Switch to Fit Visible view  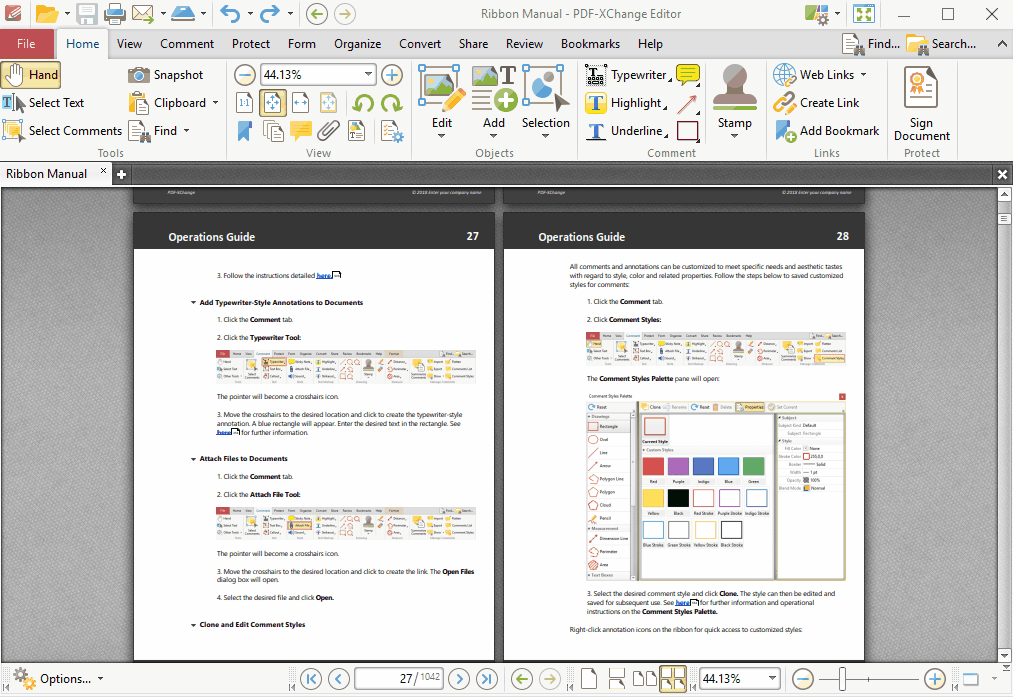click(x=328, y=103)
